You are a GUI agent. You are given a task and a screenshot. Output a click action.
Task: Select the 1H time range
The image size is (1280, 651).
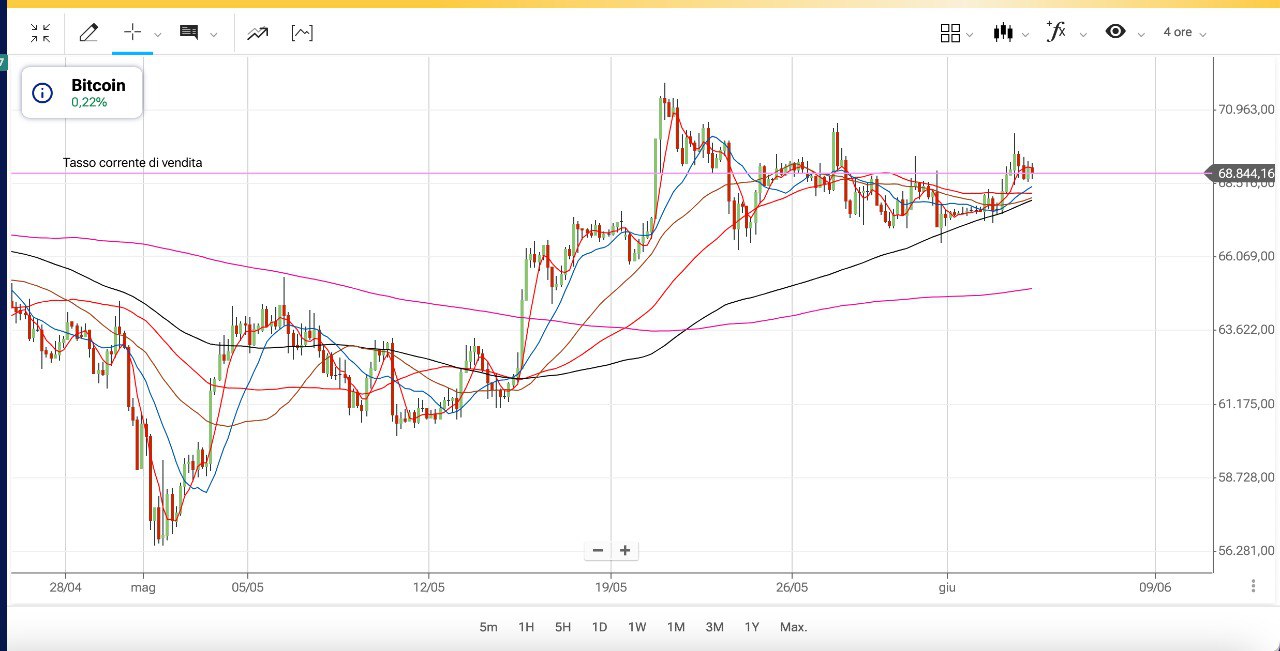(526, 627)
